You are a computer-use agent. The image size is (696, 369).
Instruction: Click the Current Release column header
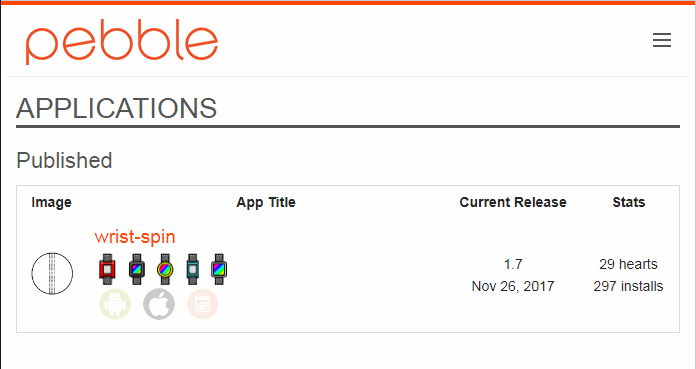click(513, 202)
